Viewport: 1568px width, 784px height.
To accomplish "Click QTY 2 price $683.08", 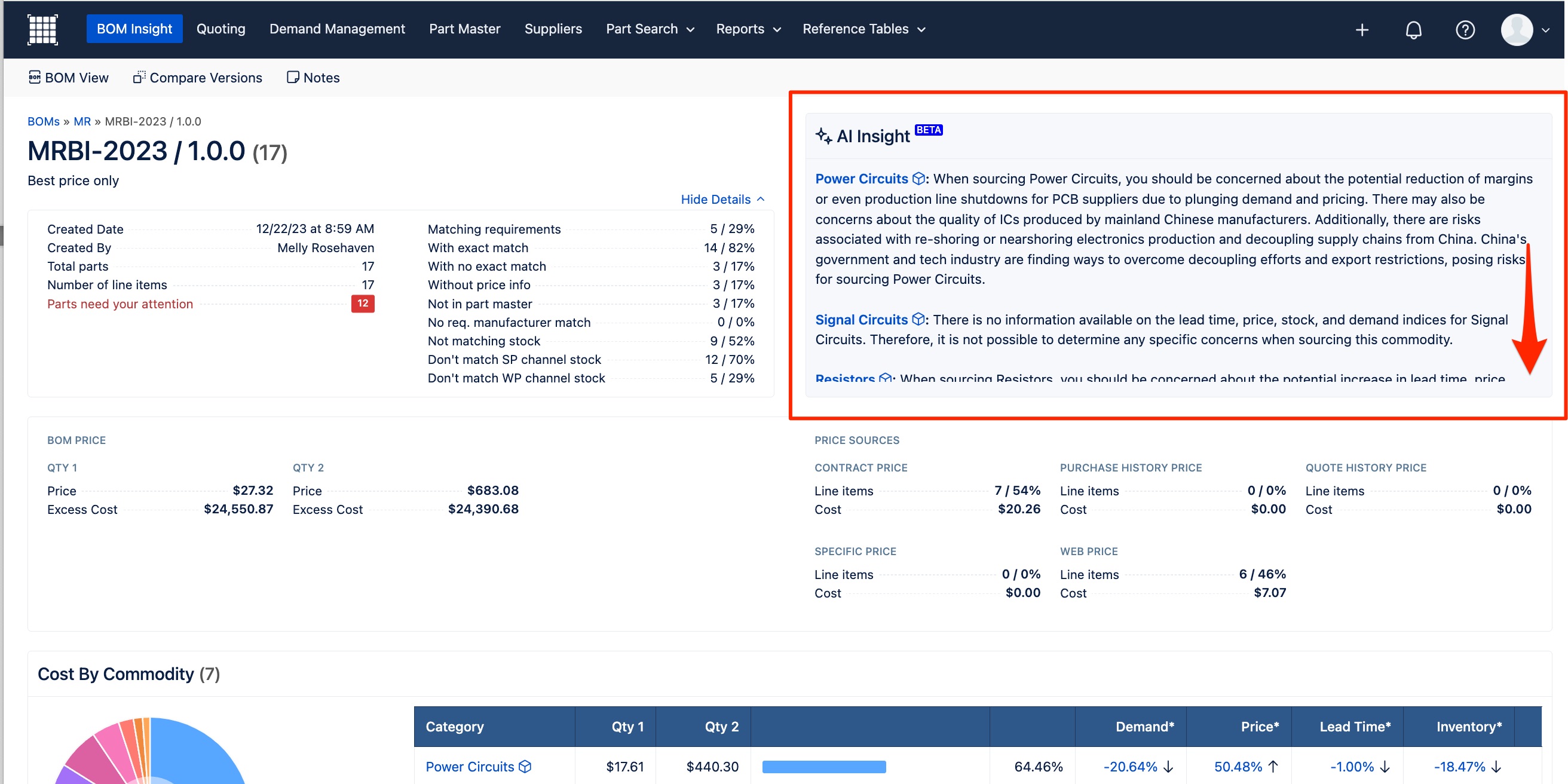I will click(492, 490).
